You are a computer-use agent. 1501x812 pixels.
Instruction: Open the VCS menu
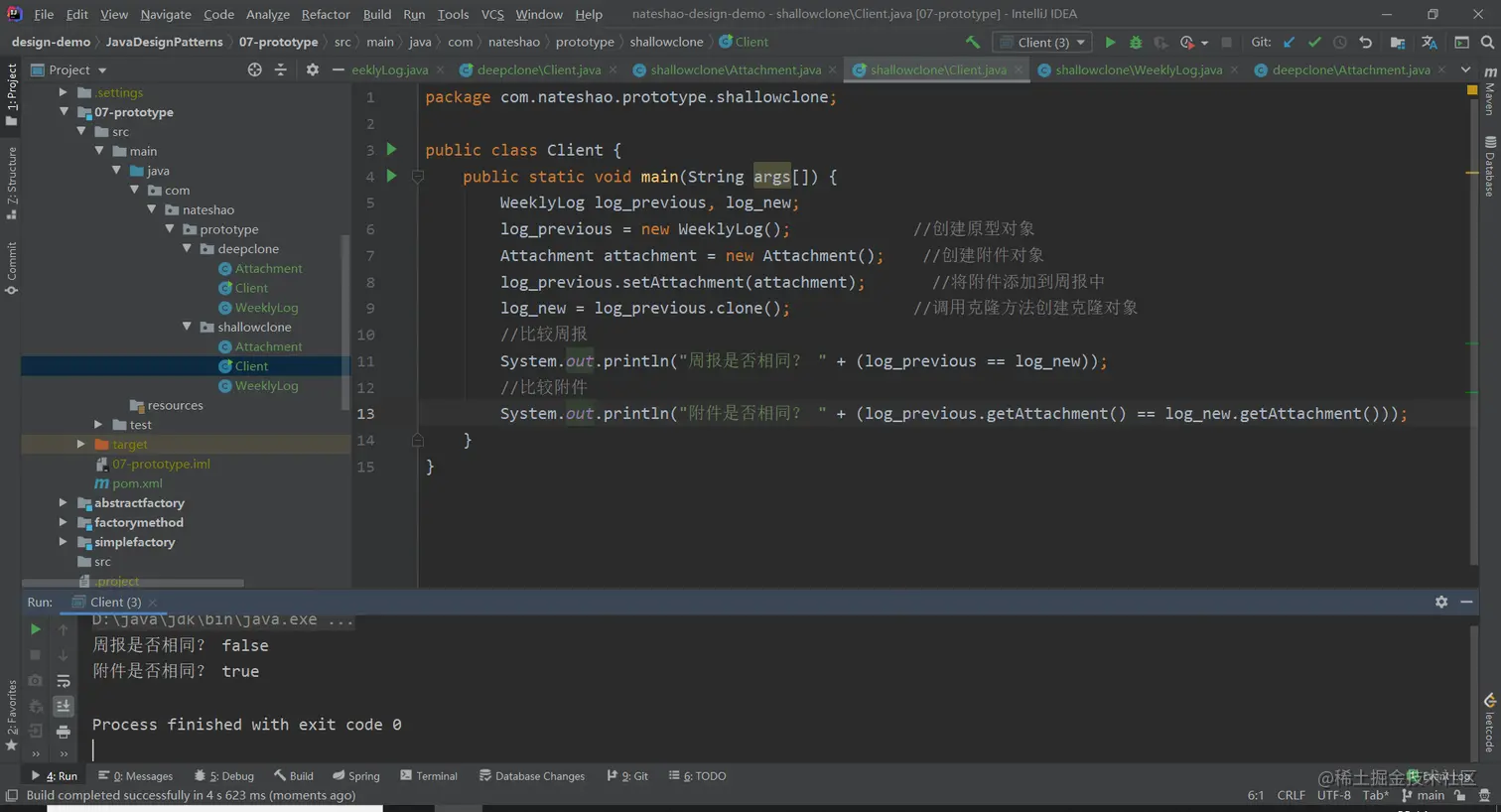pyautogui.click(x=492, y=14)
